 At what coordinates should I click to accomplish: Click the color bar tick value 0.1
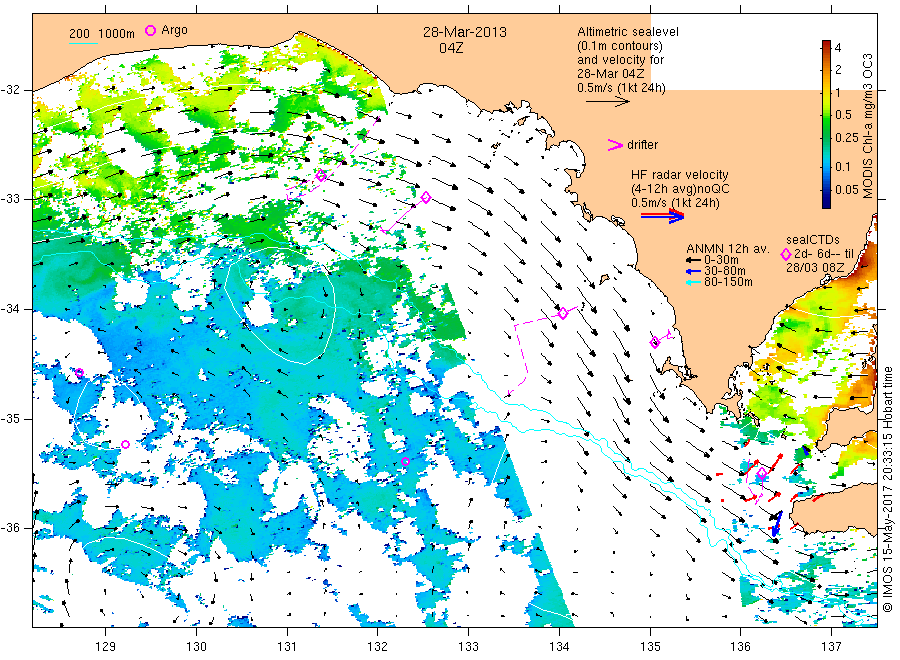point(843,166)
